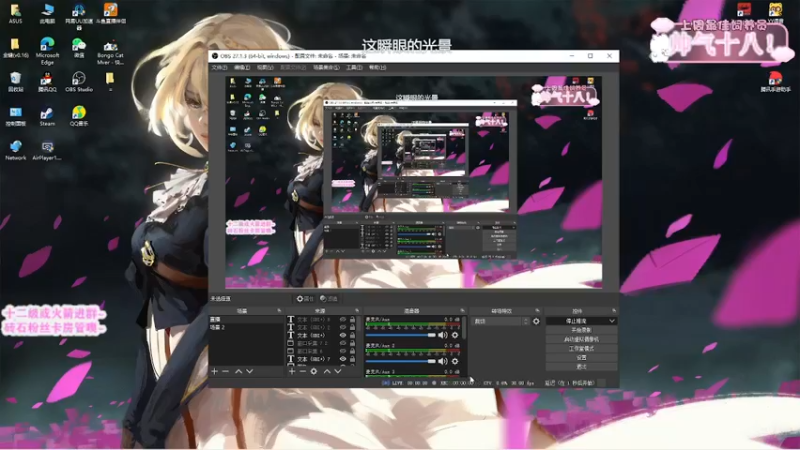Add a new source with the plus button
800x450 pixels.
[x=292, y=371]
